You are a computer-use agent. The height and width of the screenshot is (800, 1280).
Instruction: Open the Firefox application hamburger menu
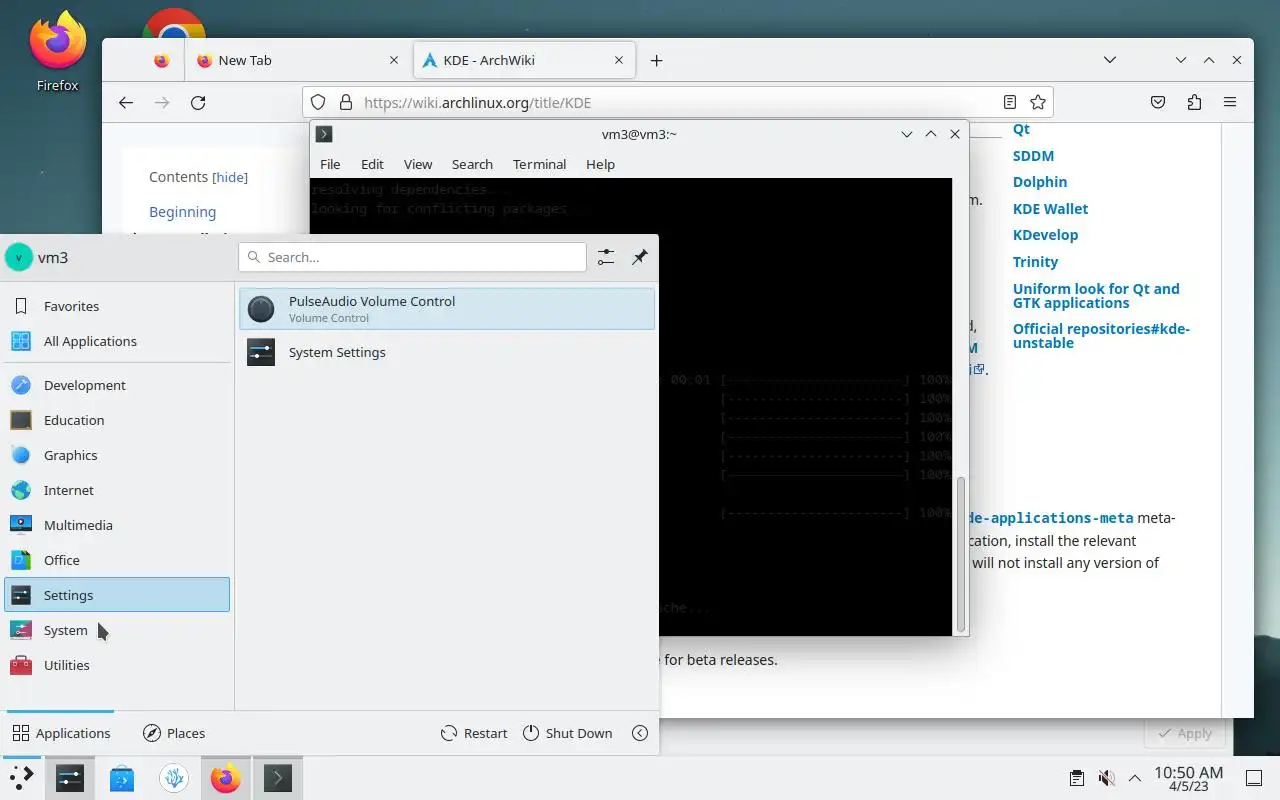click(x=1230, y=102)
